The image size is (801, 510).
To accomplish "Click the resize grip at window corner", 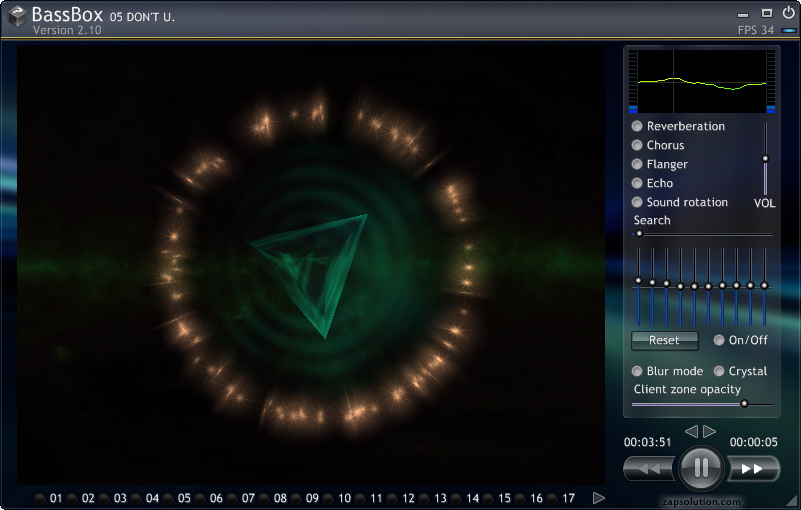I will tap(792, 501).
